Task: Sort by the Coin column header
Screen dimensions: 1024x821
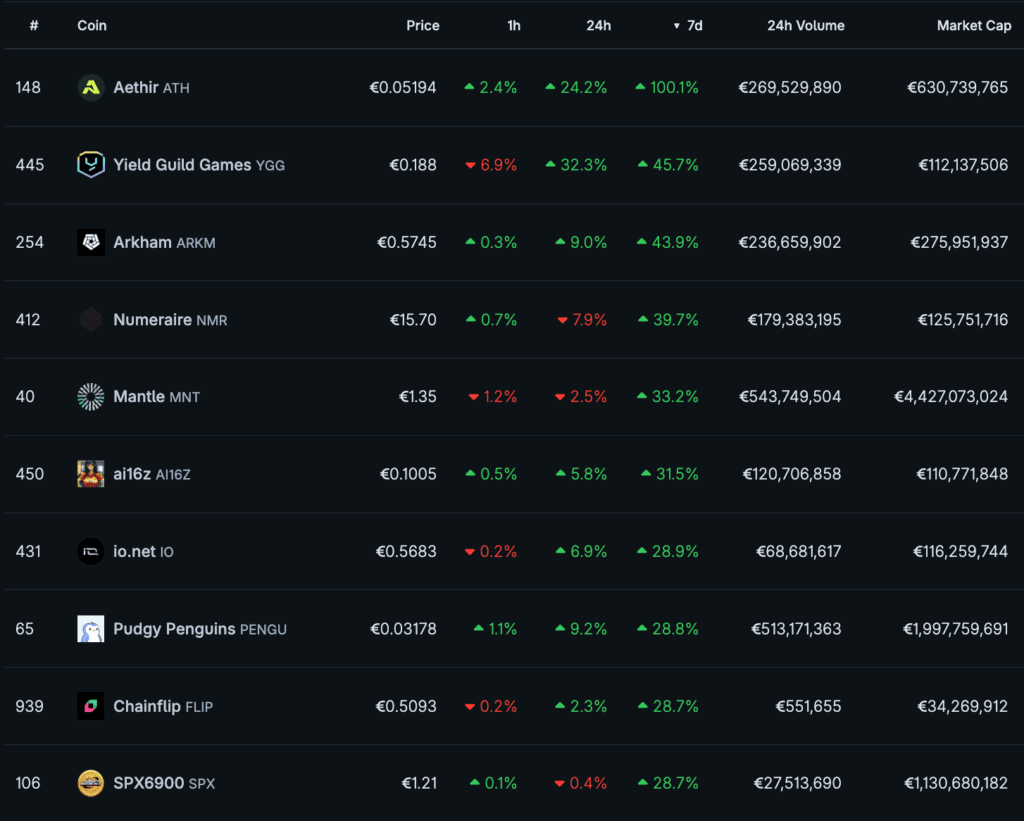Action: pos(92,25)
